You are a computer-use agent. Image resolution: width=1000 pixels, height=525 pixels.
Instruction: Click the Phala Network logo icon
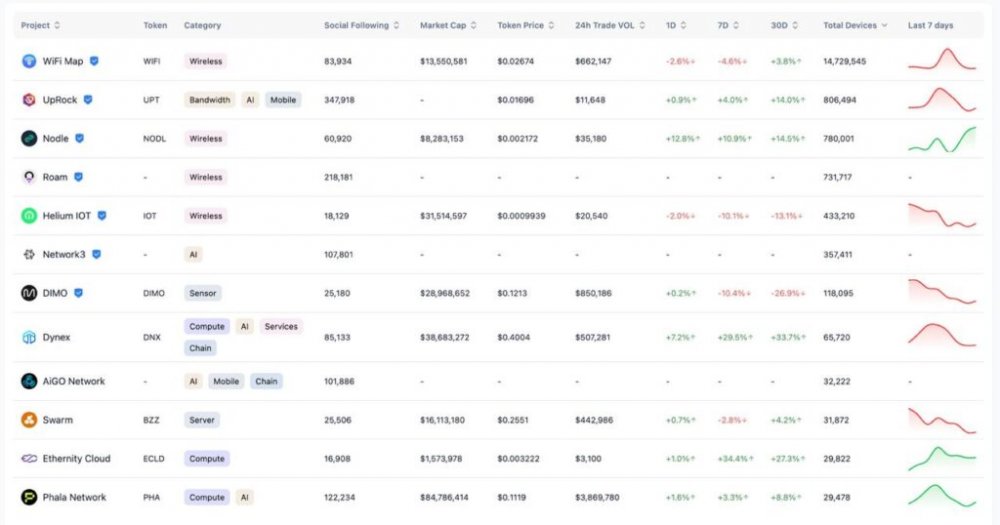pyautogui.click(x=29, y=497)
